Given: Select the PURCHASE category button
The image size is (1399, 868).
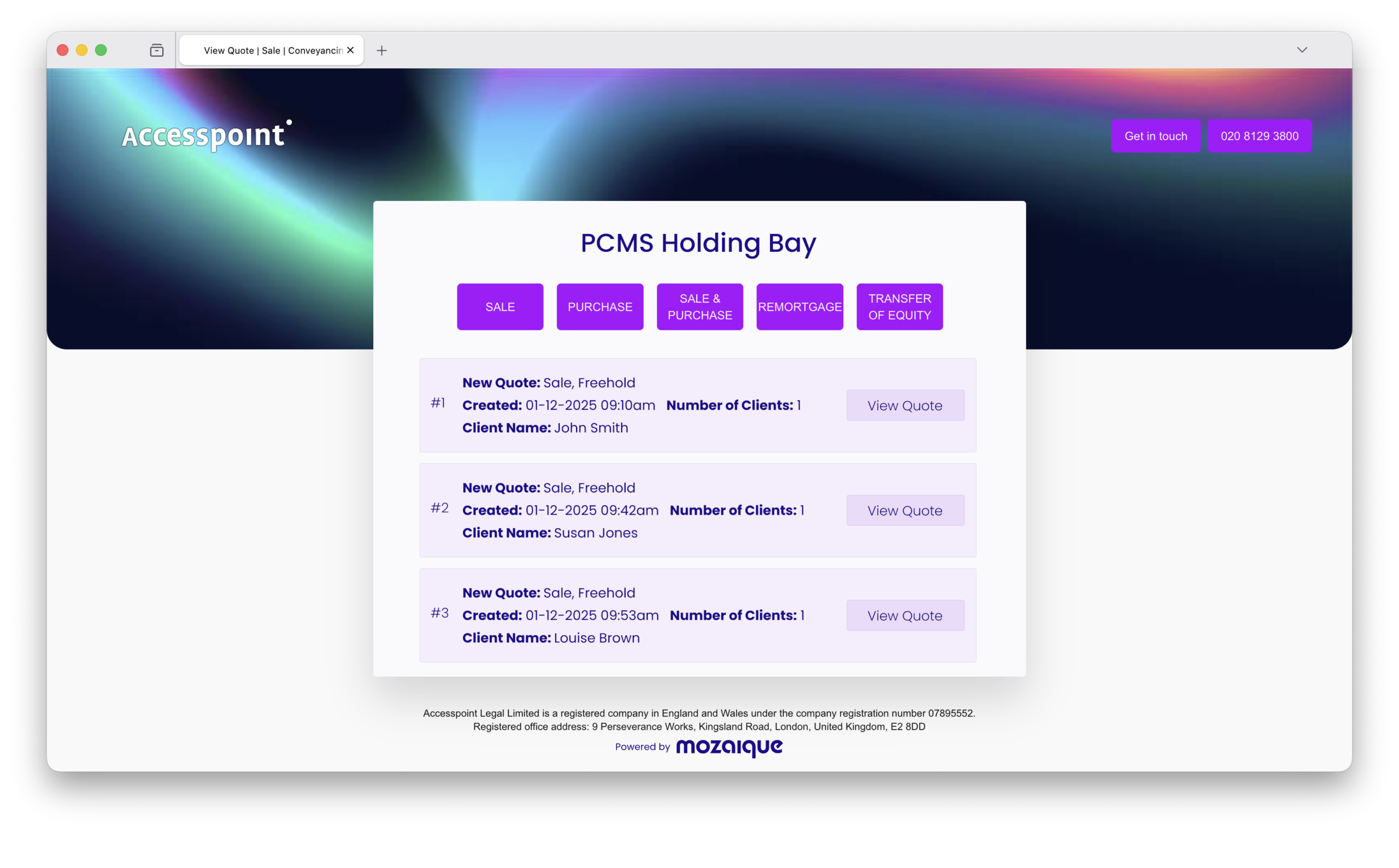Looking at the screenshot, I should 599,306.
